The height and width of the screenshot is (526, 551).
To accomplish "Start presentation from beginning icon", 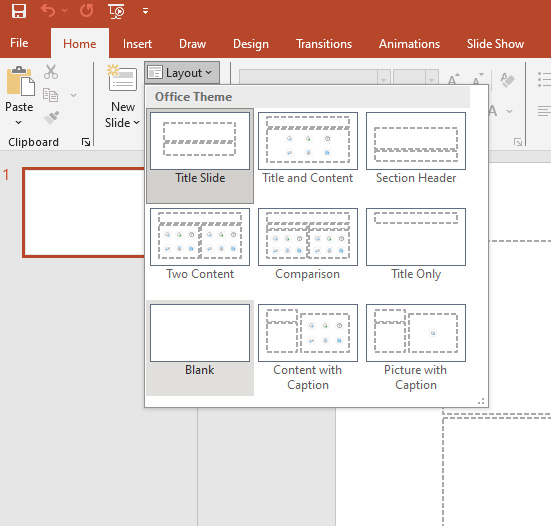I will tap(116, 11).
